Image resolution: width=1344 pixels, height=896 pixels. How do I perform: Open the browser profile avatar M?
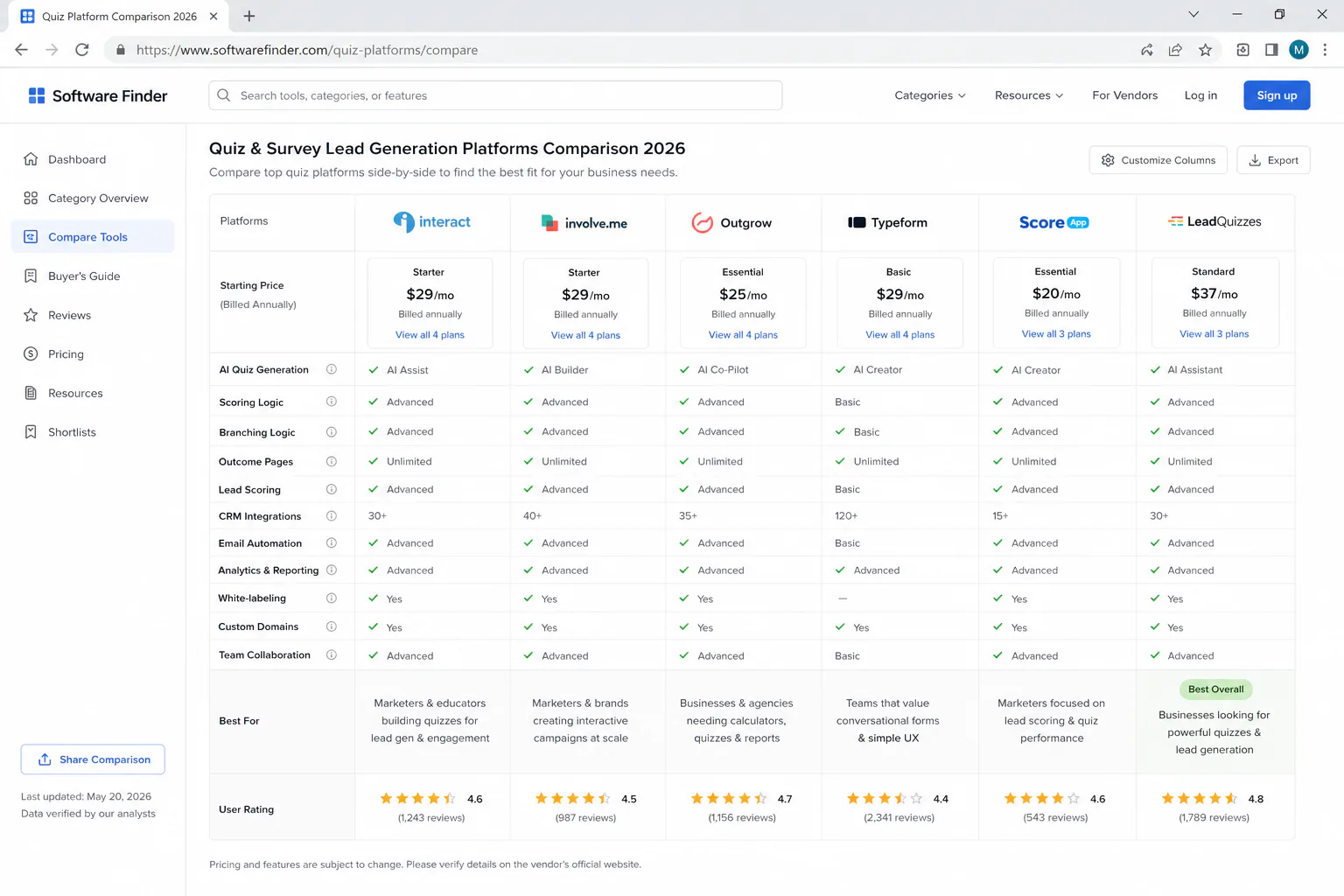click(1298, 50)
